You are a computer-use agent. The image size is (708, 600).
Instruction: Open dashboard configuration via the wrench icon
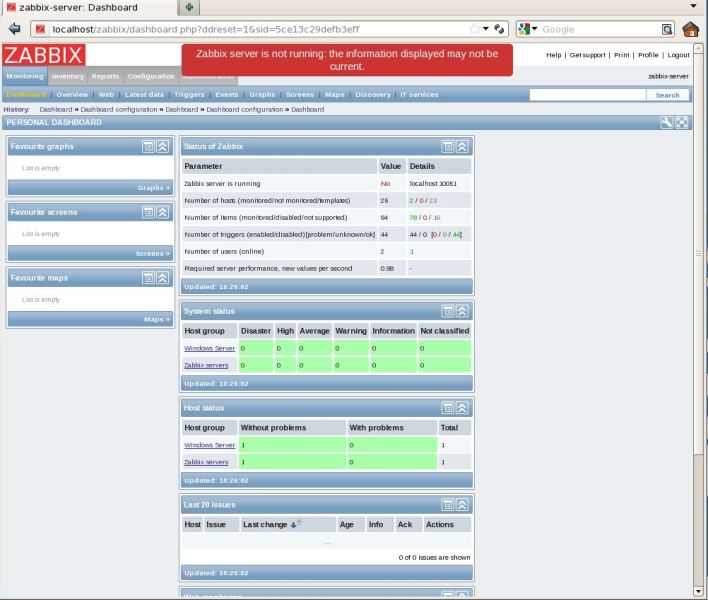click(666, 122)
